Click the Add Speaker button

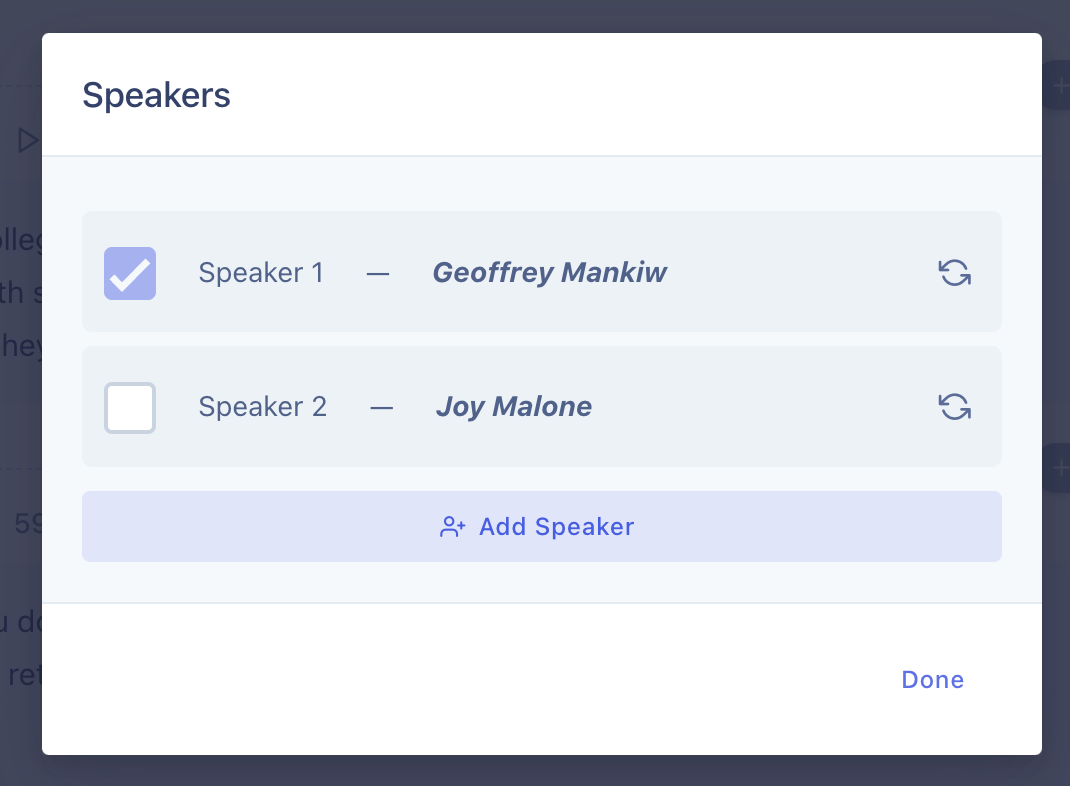542,527
